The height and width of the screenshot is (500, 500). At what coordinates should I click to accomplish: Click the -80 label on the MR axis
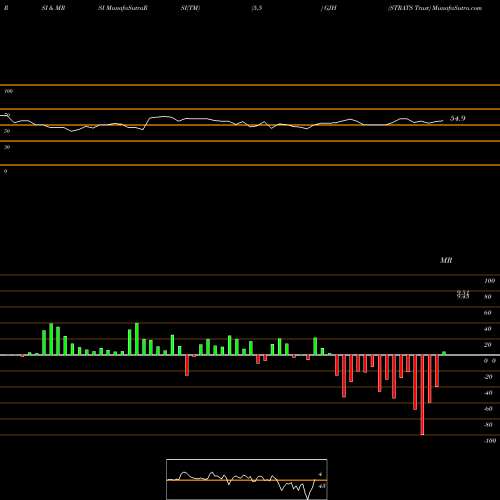[488, 425]
